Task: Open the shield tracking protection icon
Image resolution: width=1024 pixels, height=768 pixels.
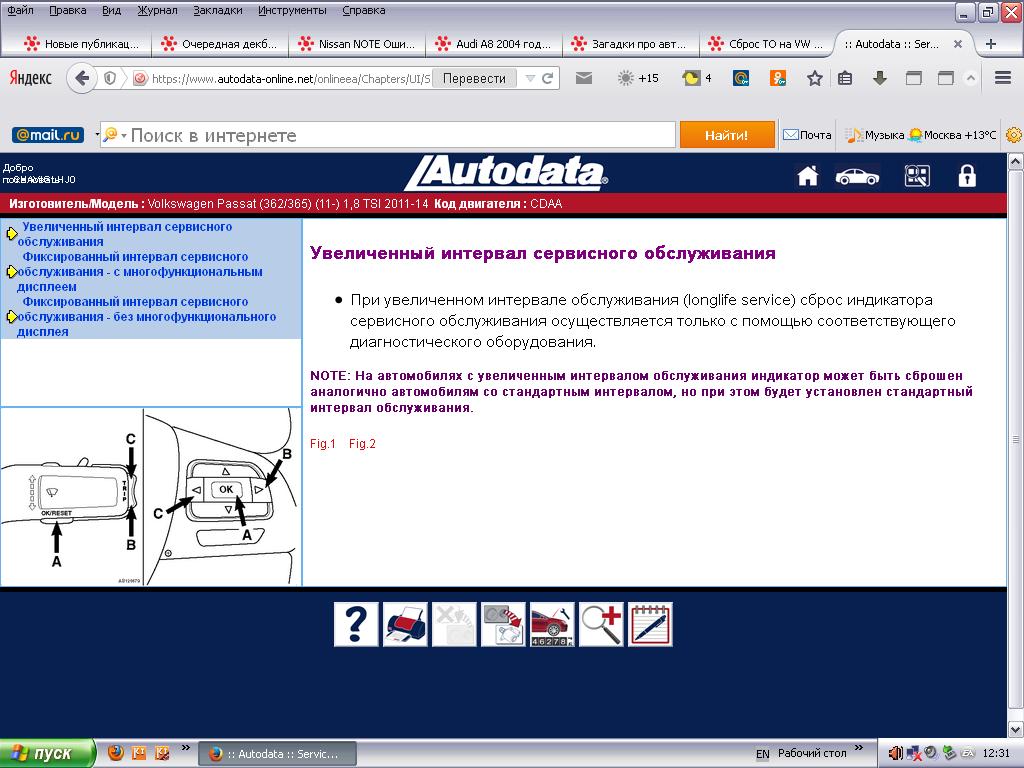Action: 110,78
